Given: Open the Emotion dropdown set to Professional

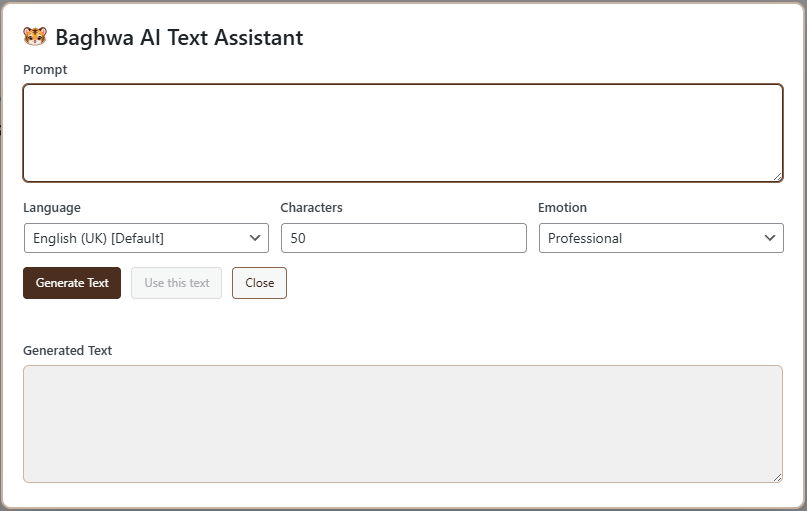Looking at the screenshot, I should pos(661,238).
